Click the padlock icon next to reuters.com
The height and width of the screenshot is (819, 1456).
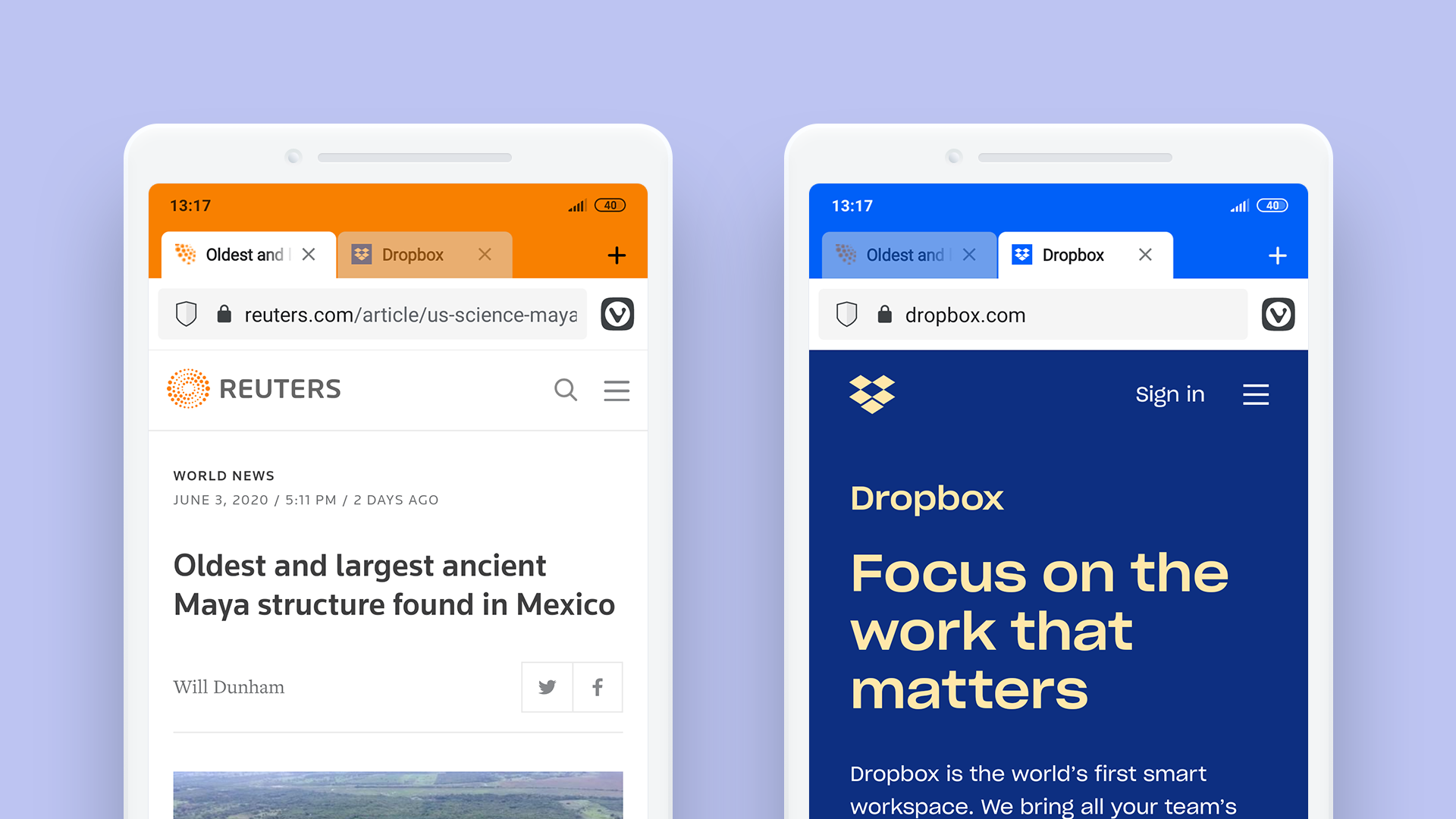coord(224,314)
